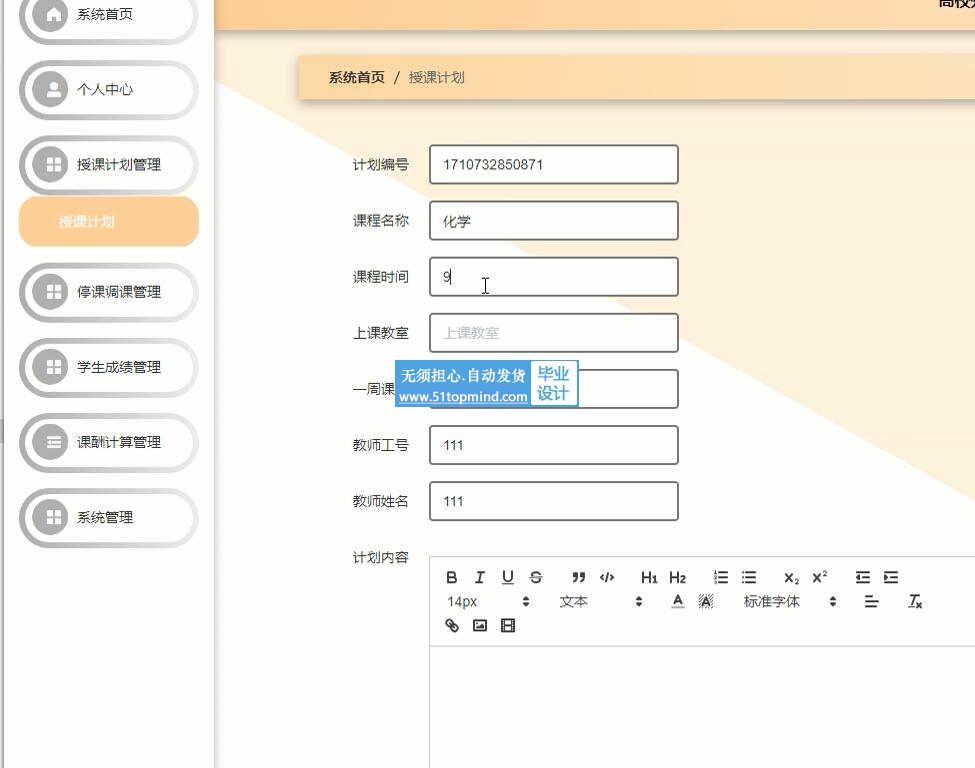Toggle italic text formatting

(x=480, y=577)
